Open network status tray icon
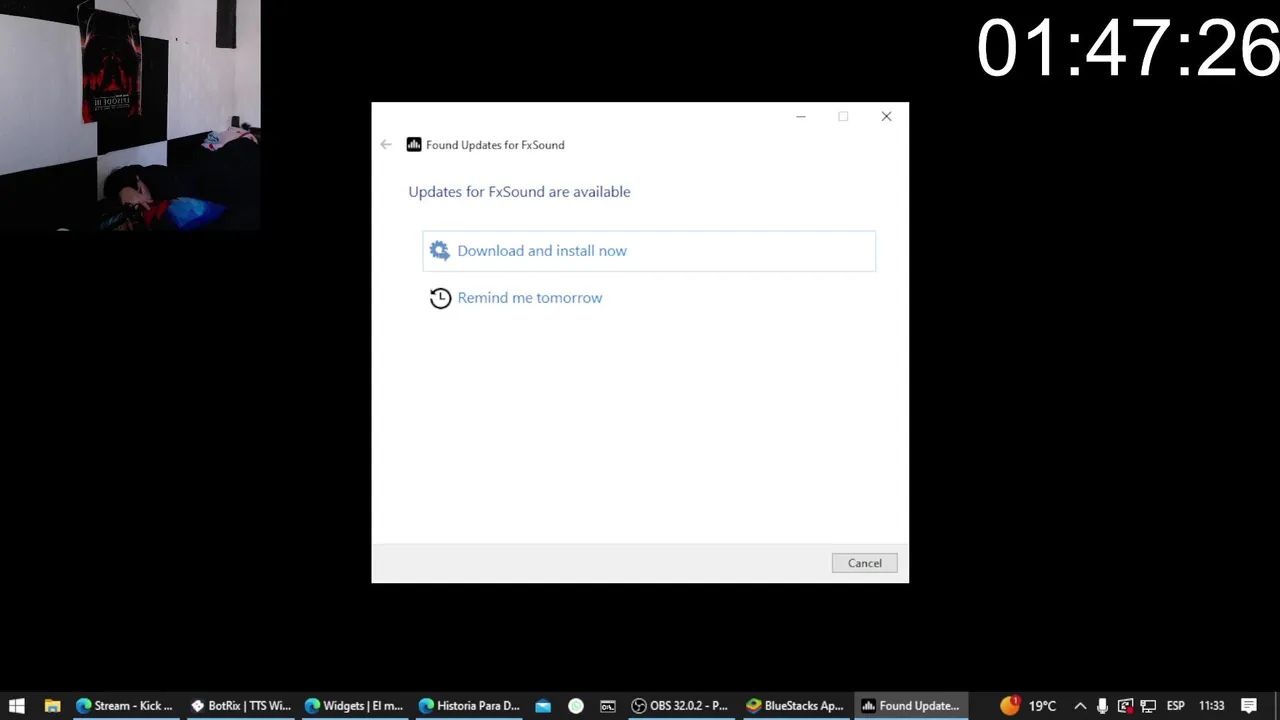The width and height of the screenshot is (1280, 720). (1148, 706)
